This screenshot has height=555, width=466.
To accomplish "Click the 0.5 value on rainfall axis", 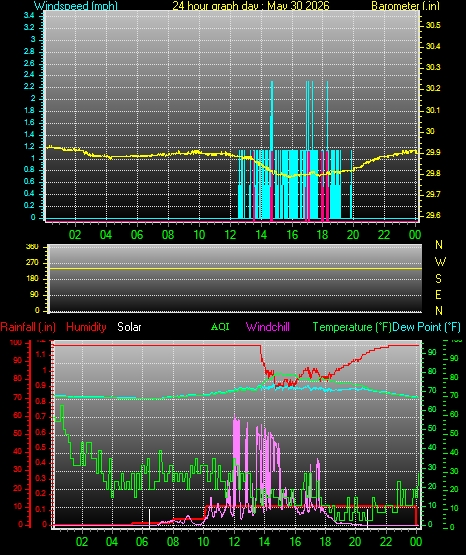I will [x=41, y=447].
